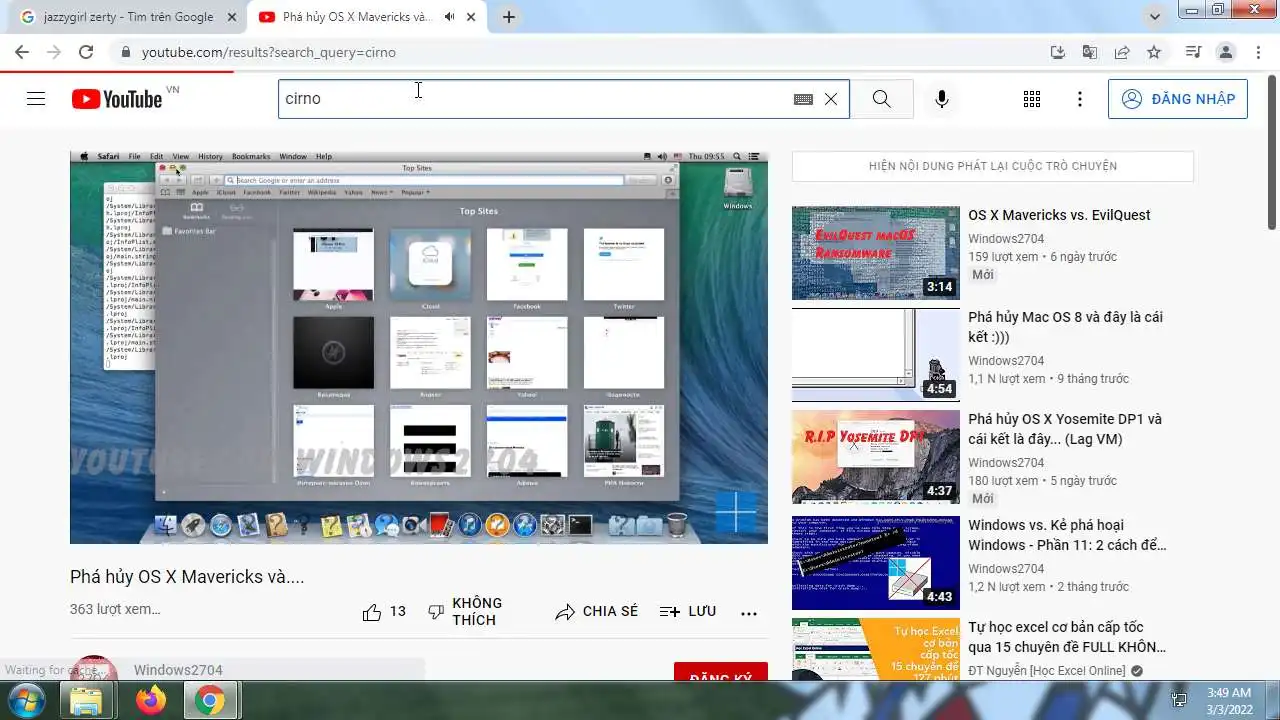Screen dimensions: 1280x720
Task: Run search with the magnifier button
Action: click(x=881, y=99)
